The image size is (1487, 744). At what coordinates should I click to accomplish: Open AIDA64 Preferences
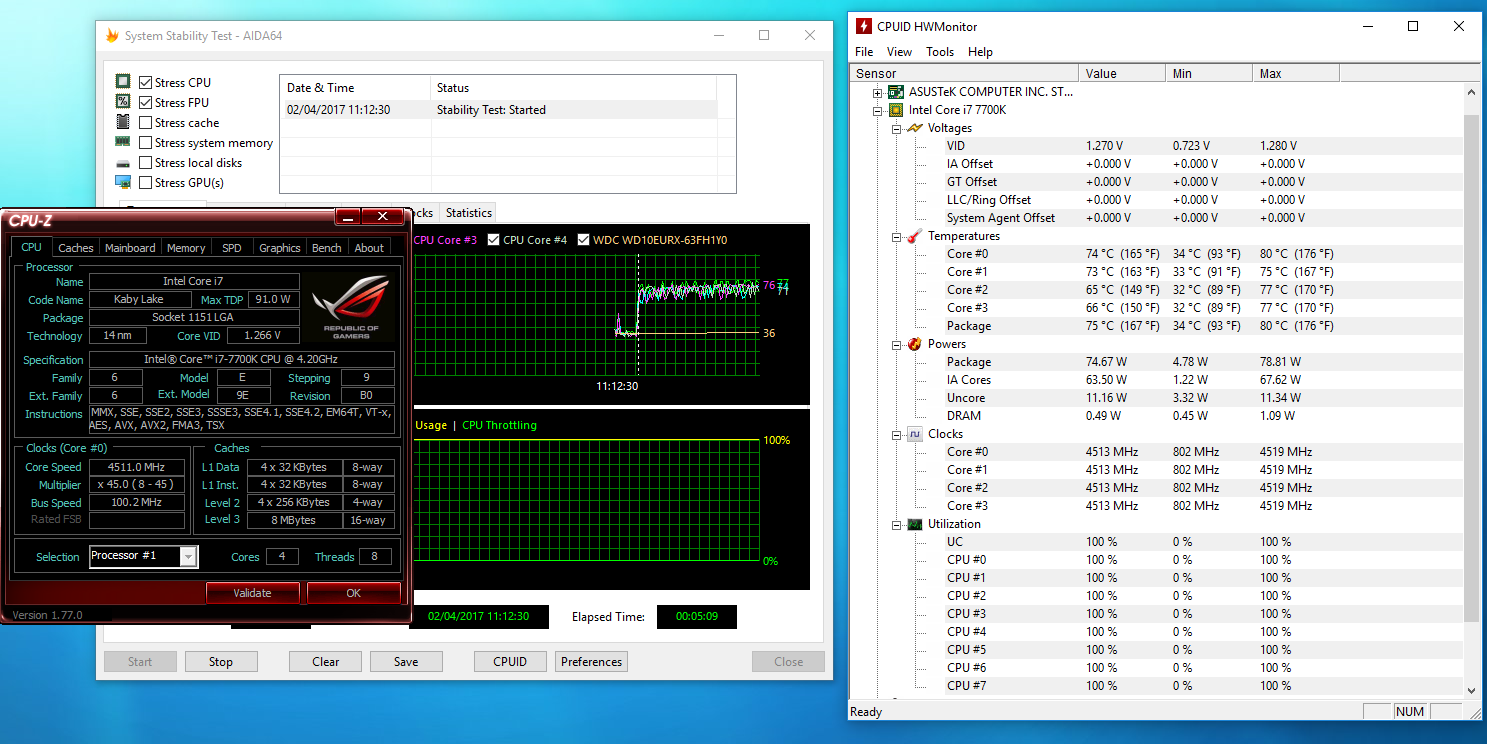point(591,661)
